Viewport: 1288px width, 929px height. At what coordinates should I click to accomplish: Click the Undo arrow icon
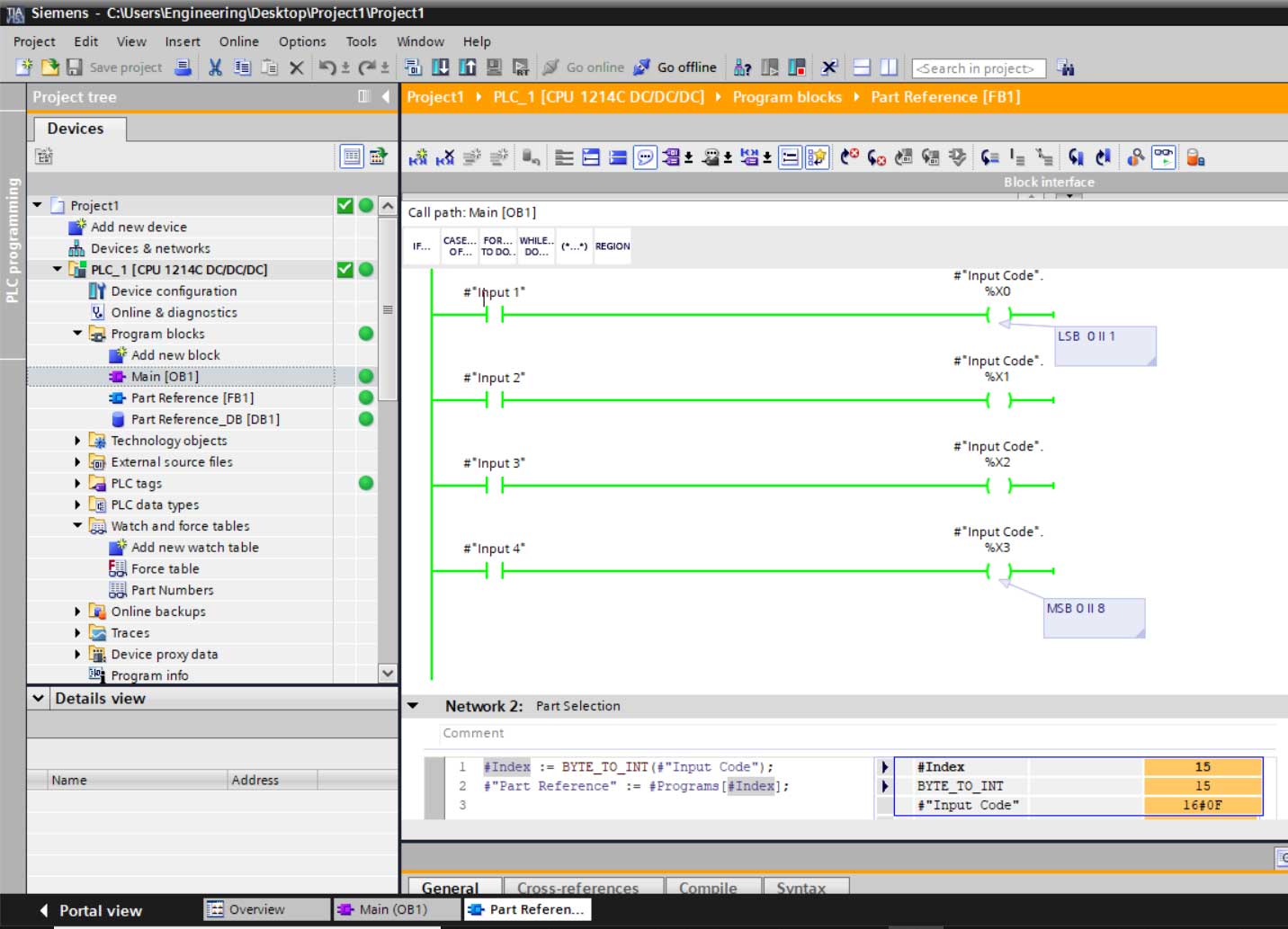click(x=327, y=67)
